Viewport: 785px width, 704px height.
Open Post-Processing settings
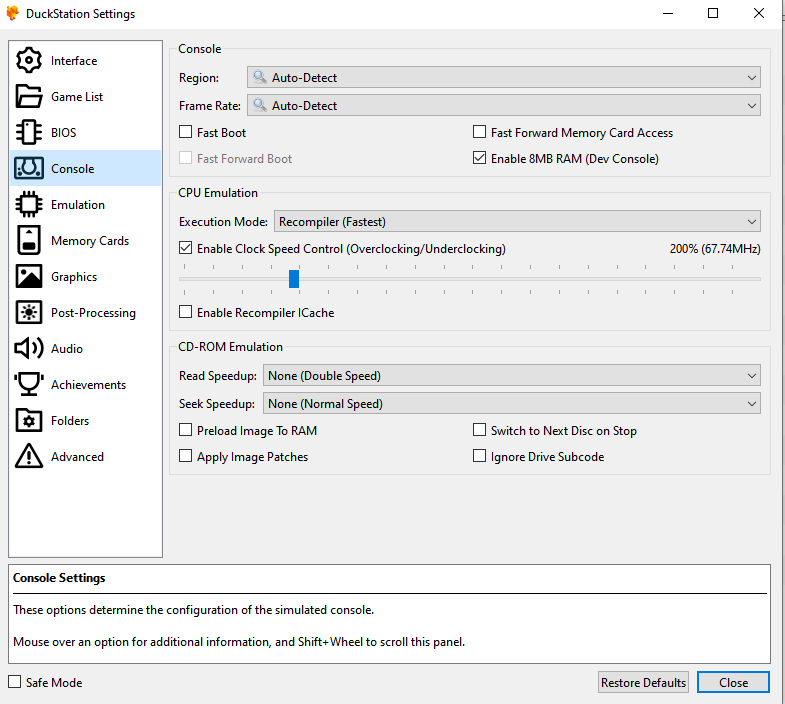point(86,313)
